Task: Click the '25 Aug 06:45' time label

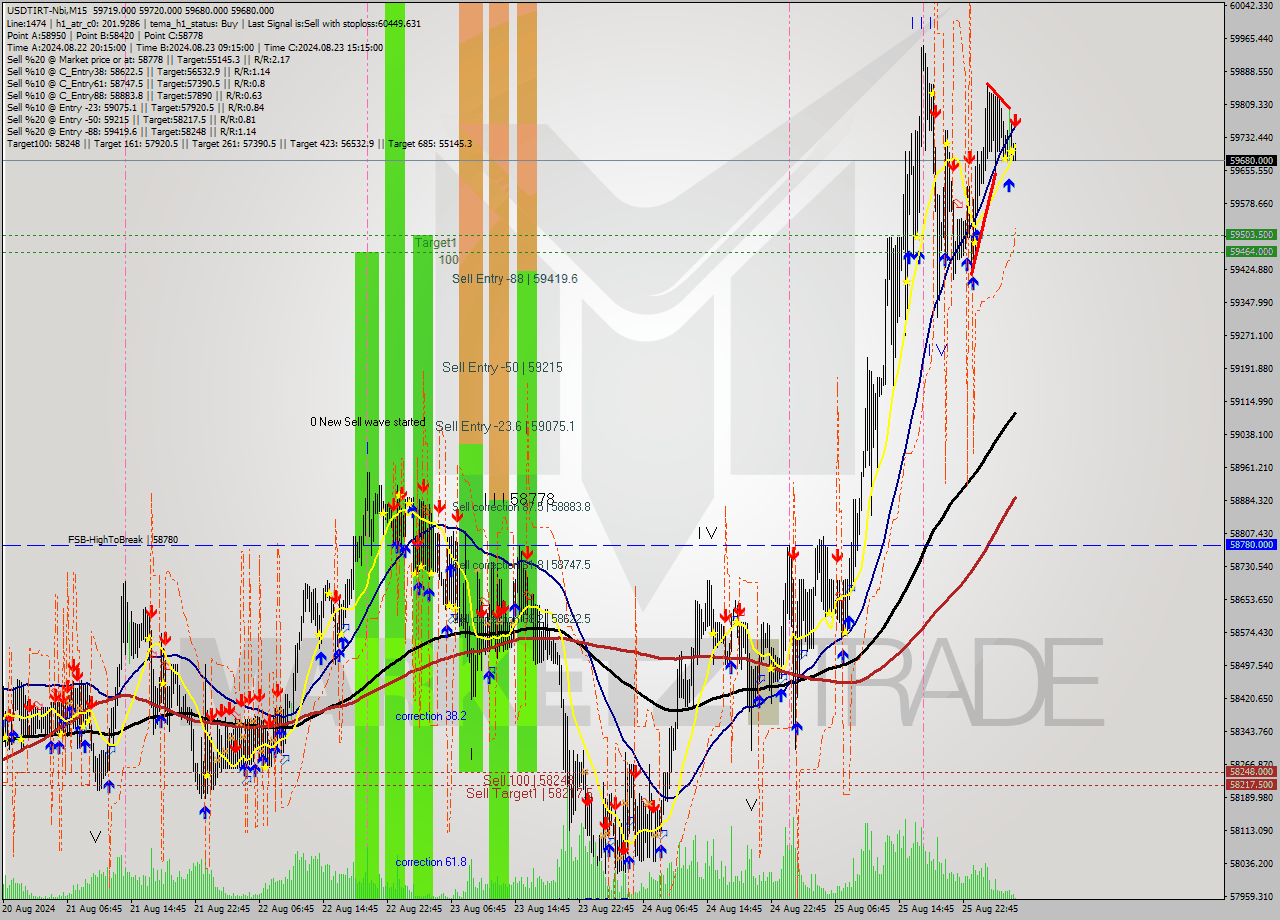Action: [862, 909]
